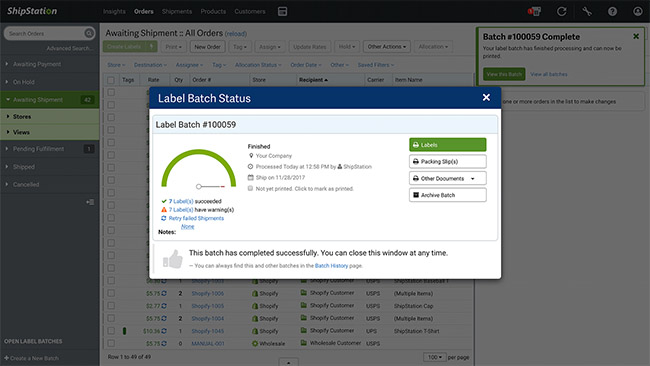
Task: Click the Notes None link
Action: click(x=187, y=227)
